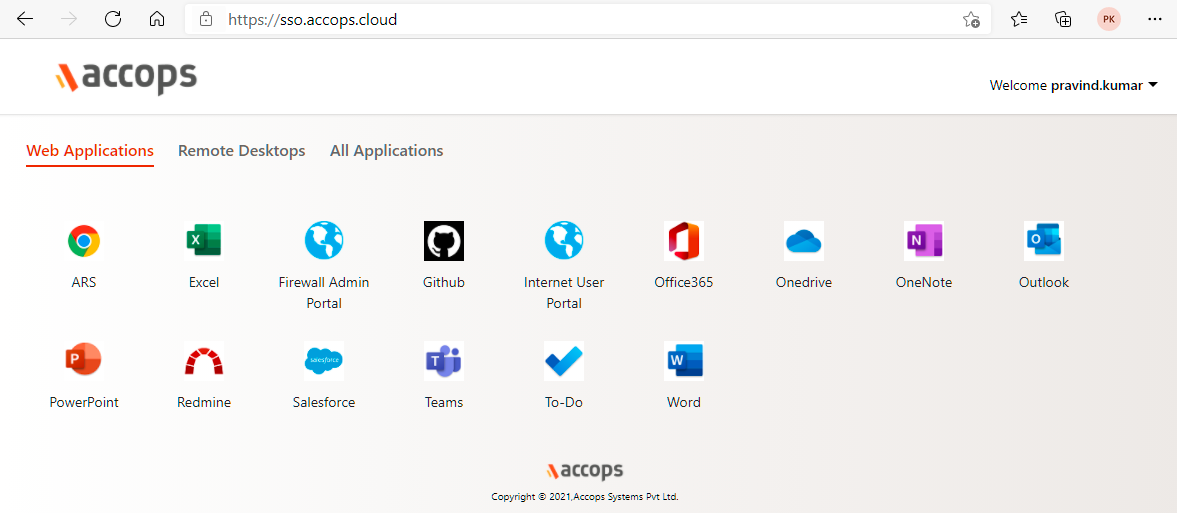Open the Teams application icon
Viewport: 1177px width, 513px height.
click(444, 361)
